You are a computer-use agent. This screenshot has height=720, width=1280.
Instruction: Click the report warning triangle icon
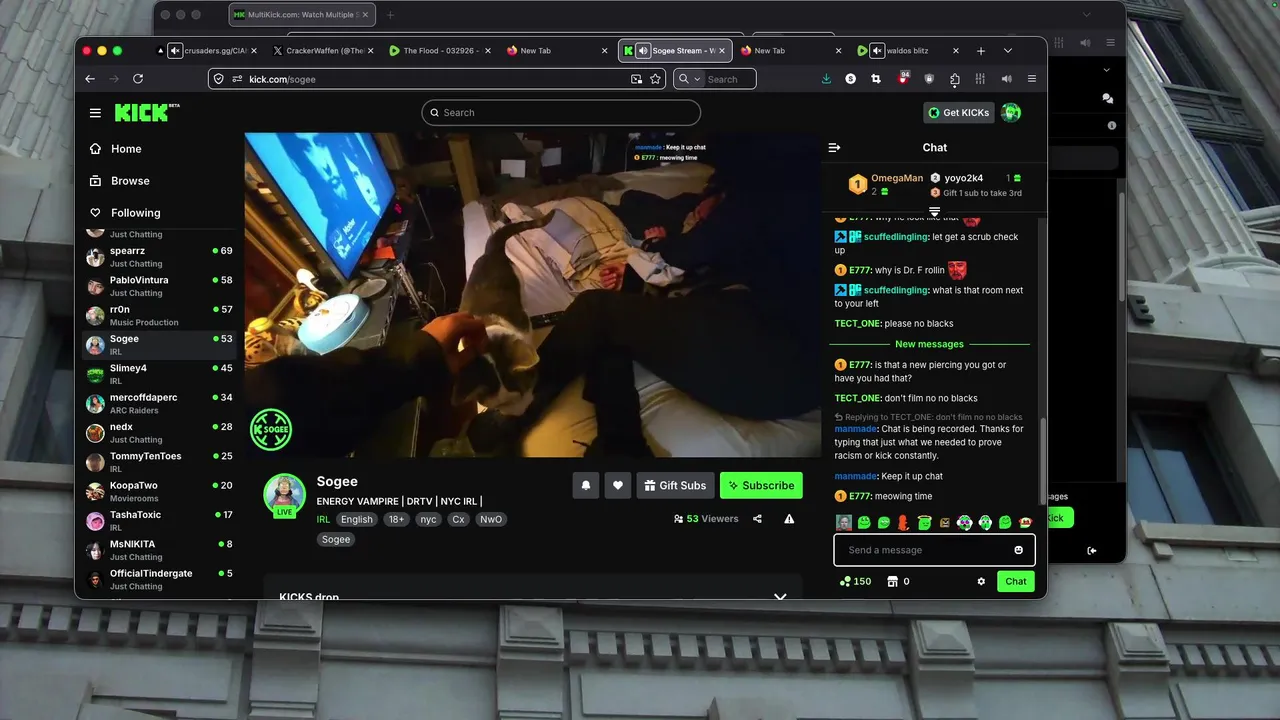click(789, 519)
